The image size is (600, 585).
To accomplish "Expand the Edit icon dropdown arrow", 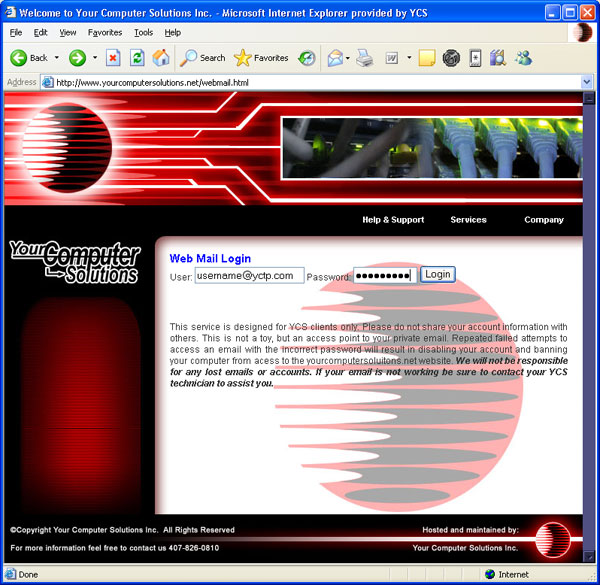I will tap(409, 58).
